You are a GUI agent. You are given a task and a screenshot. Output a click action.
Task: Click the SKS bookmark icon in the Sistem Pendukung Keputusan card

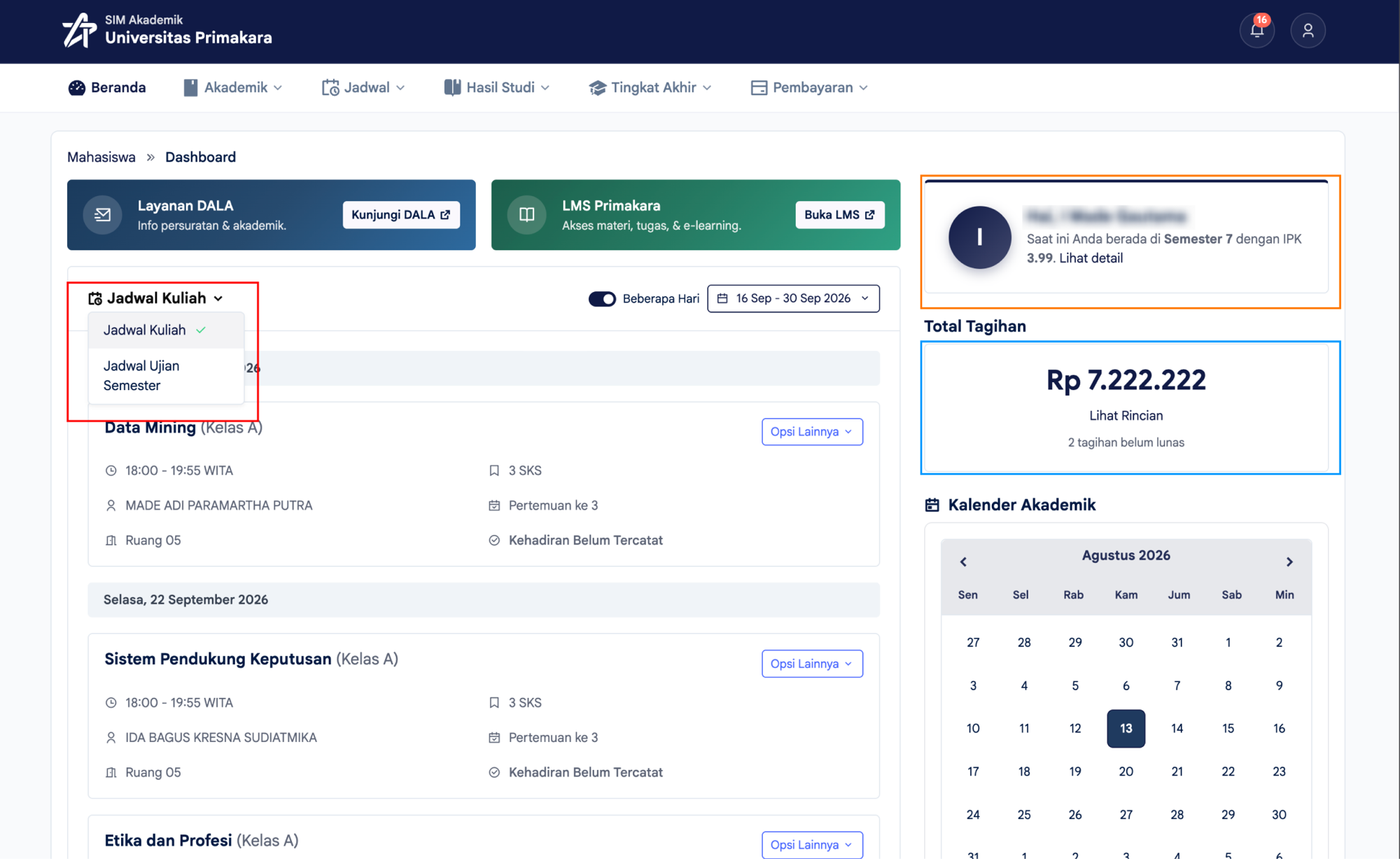coord(494,703)
